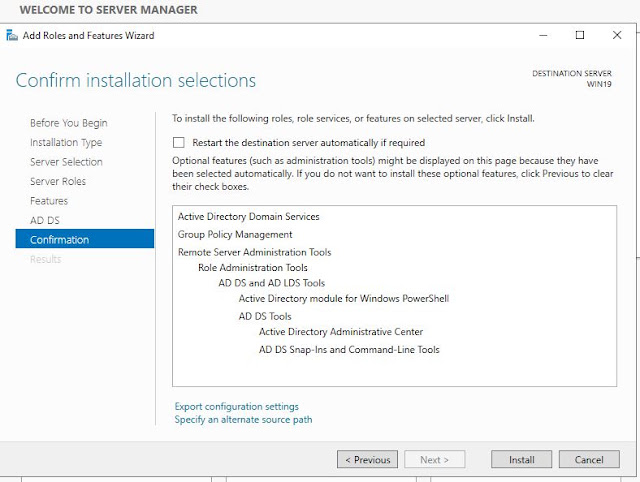
Task: Maximize the wizard window
Action: pyautogui.click(x=580, y=36)
